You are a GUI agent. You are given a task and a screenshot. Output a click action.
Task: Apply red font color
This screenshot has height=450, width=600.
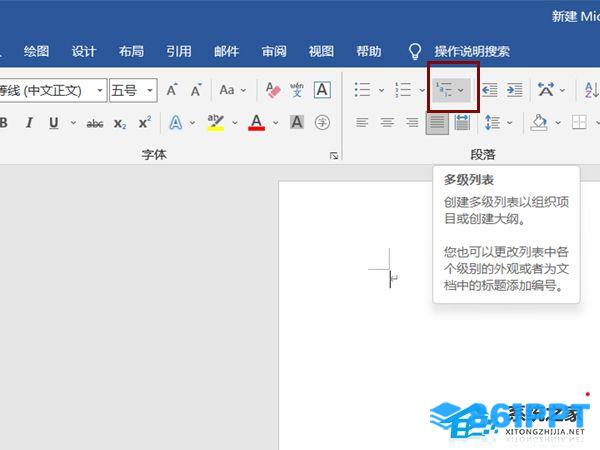tap(256, 123)
